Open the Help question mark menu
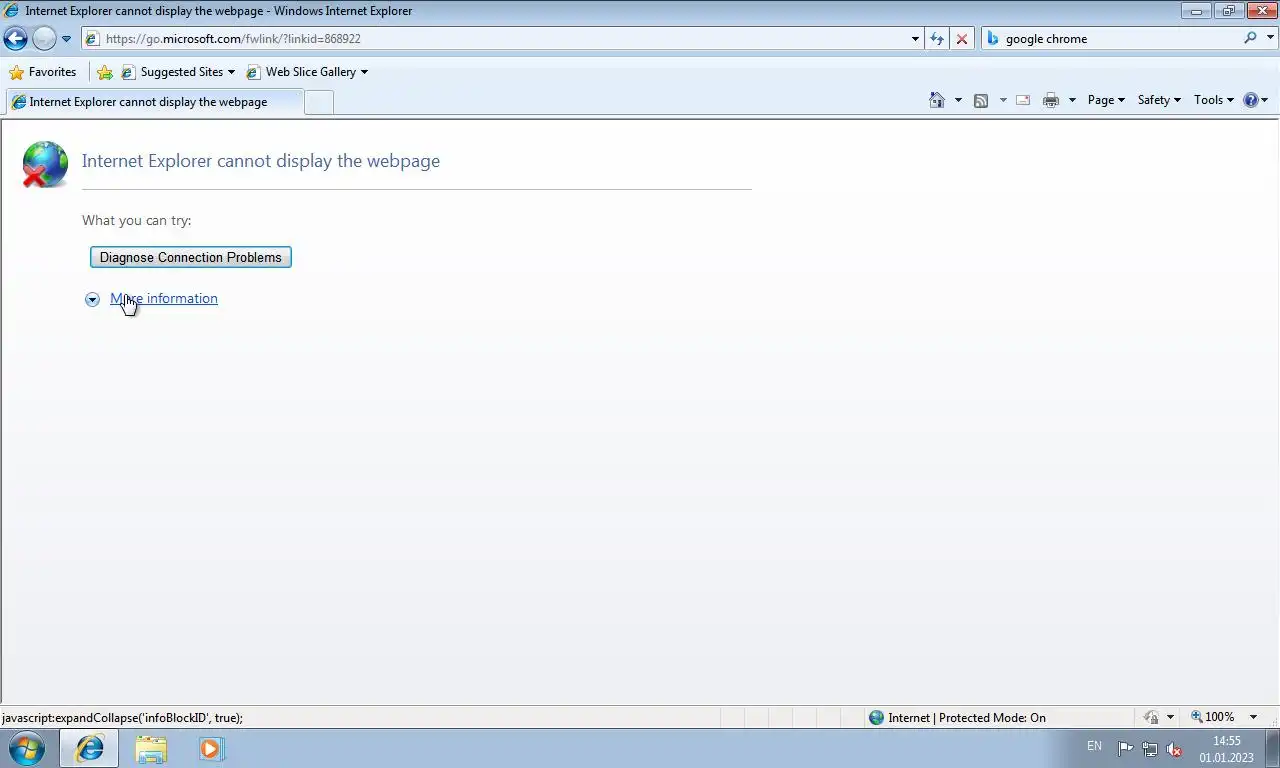The image size is (1280, 768). pyautogui.click(x=1255, y=100)
